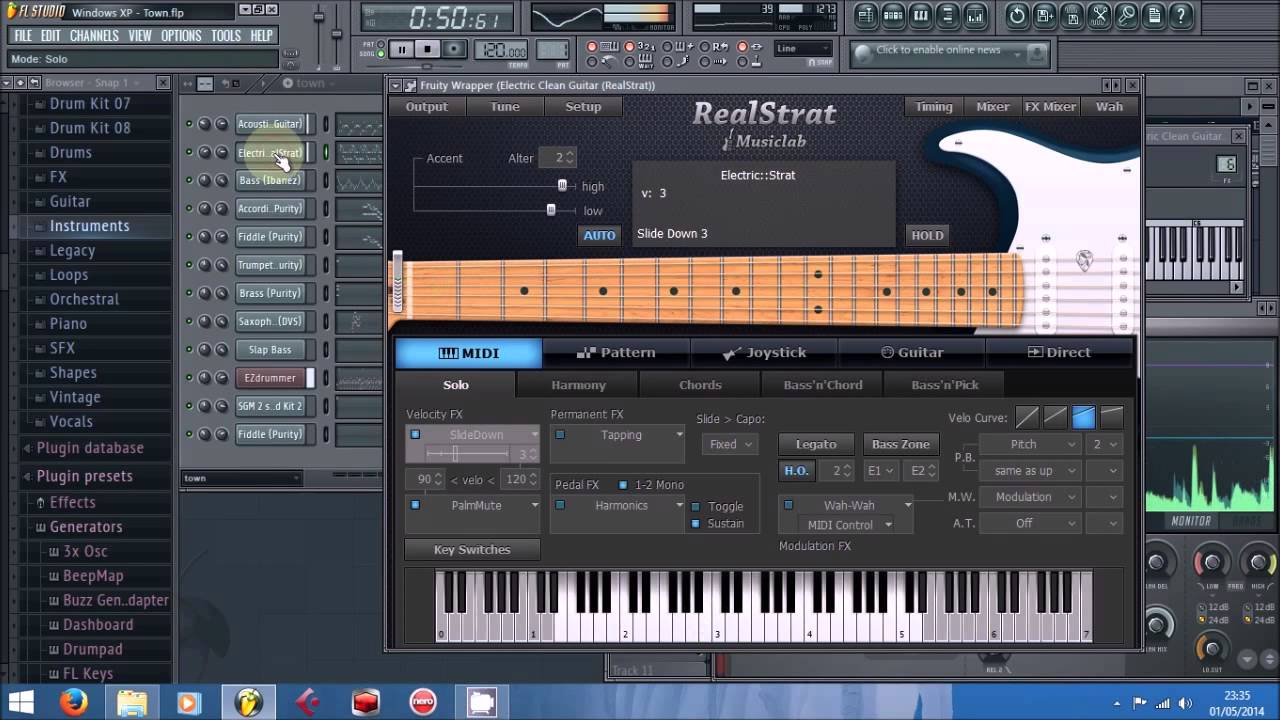1280x720 pixels.
Task: Open the SlideDown effect dropdown
Action: point(534,435)
